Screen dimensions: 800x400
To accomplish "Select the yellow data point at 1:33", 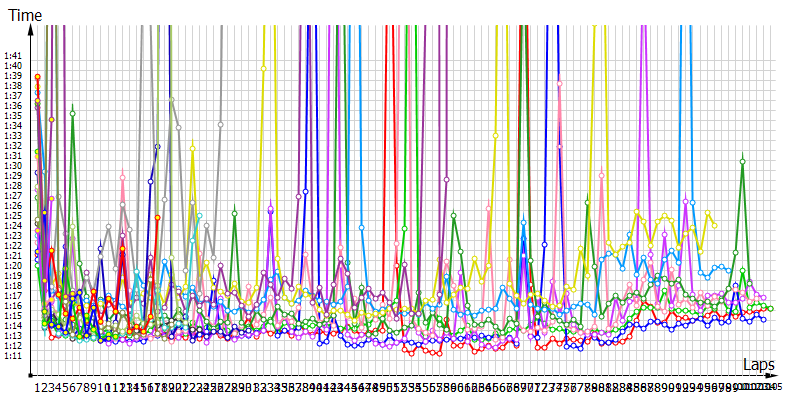I will pos(495,135).
